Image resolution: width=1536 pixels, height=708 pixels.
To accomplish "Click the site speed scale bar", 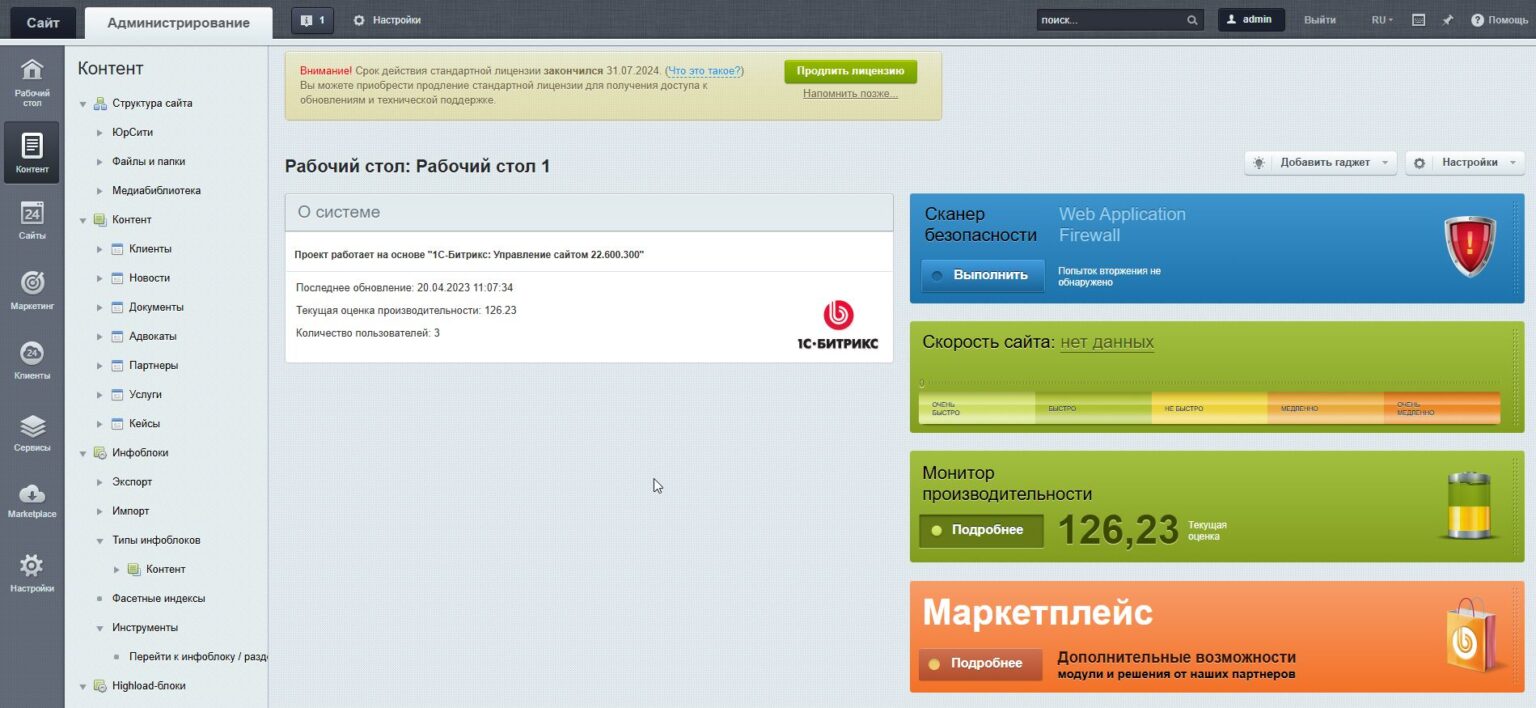I will point(1209,406).
